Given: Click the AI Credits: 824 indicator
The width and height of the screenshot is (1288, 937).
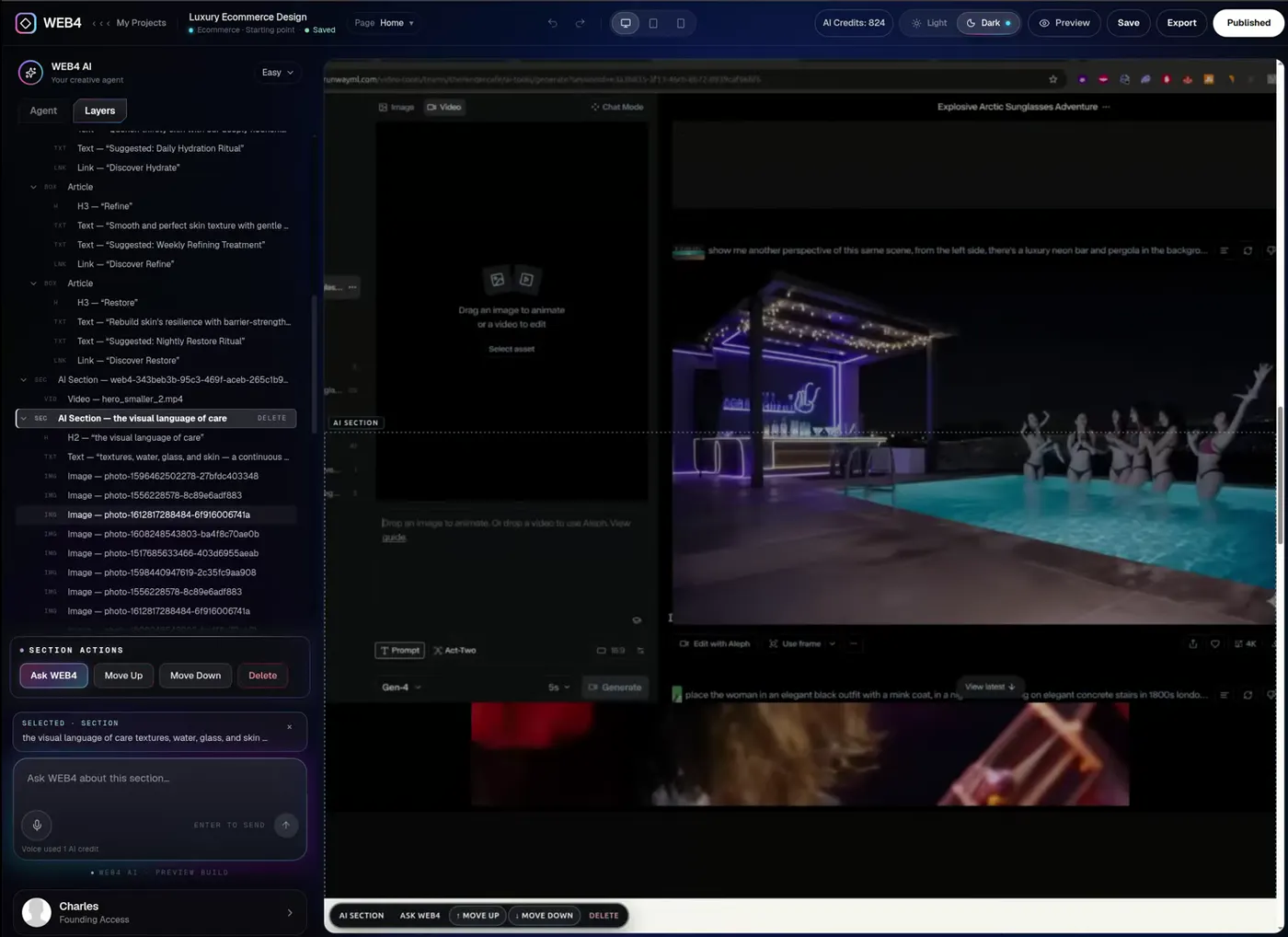Looking at the screenshot, I should pos(854,23).
